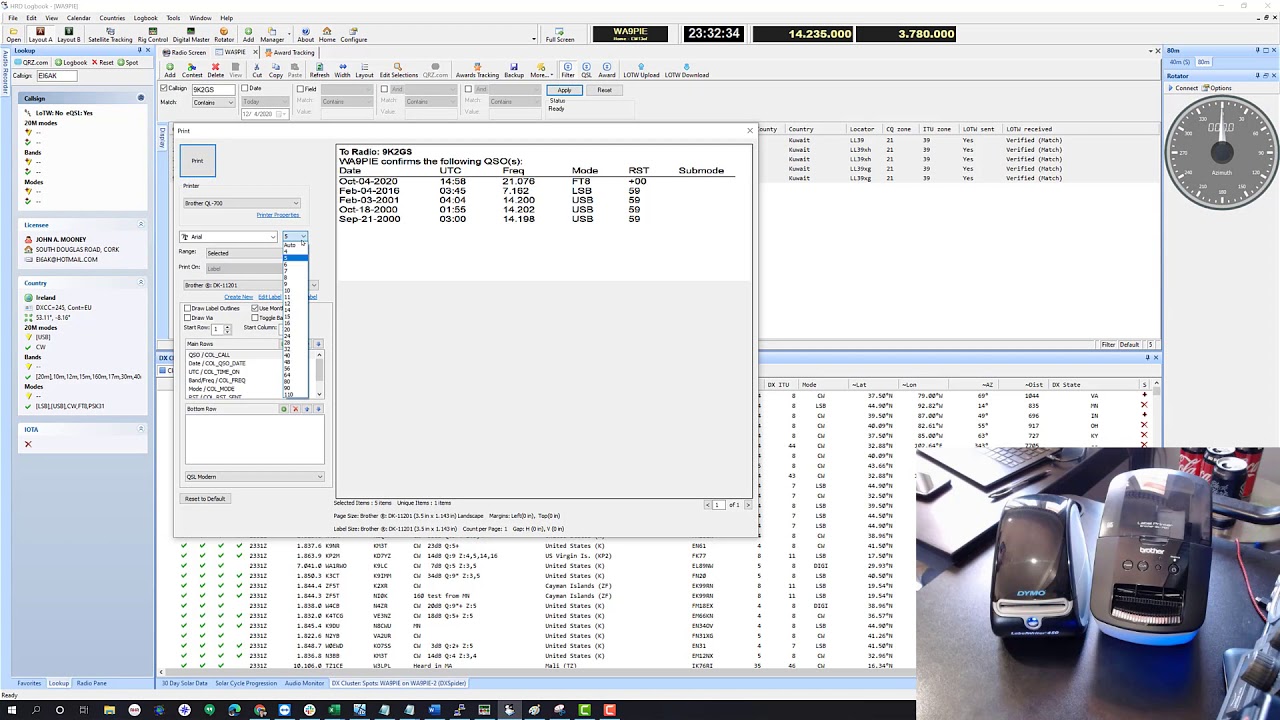Switch to Full Screen mode
The width and height of the screenshot is (1280, 720).
coord(560,35)
